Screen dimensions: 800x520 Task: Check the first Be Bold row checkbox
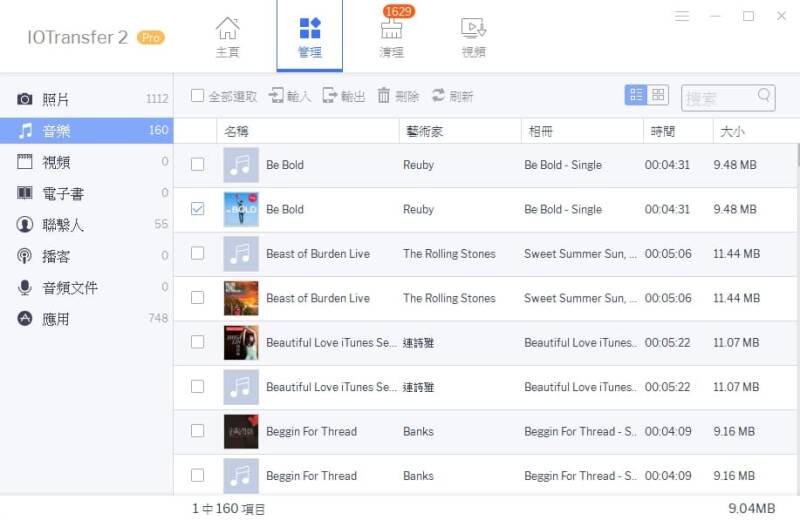pyautogui.click(x=197, y=164)
